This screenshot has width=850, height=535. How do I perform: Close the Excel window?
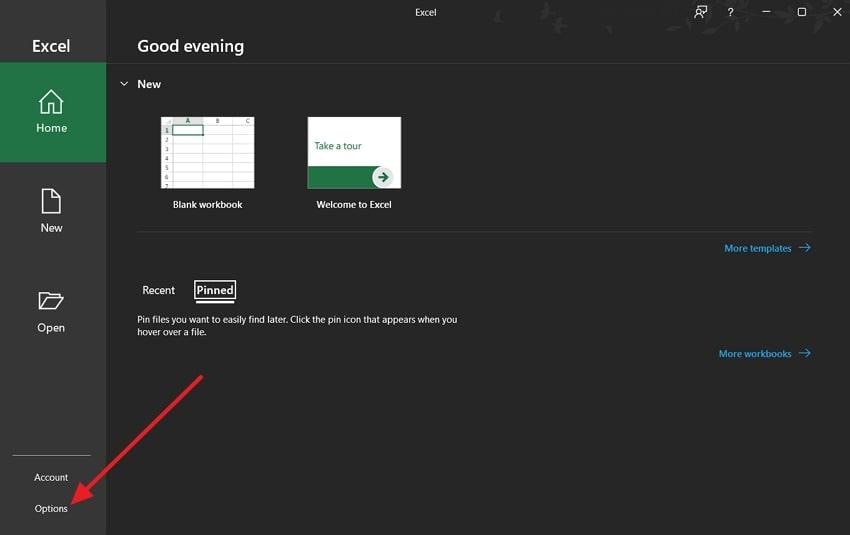click(x=837, y=12)
